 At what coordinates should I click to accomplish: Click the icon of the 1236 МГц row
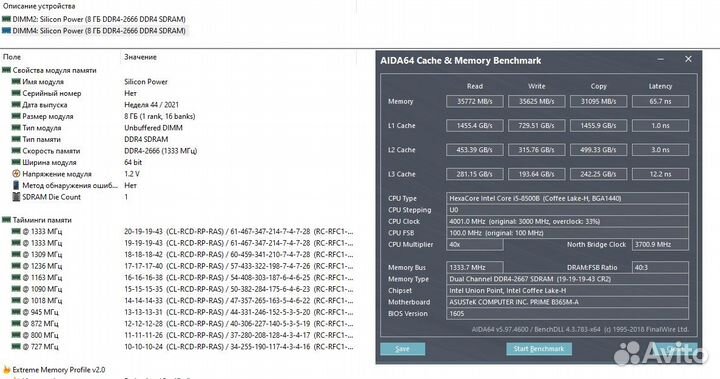tap(16, 266)
